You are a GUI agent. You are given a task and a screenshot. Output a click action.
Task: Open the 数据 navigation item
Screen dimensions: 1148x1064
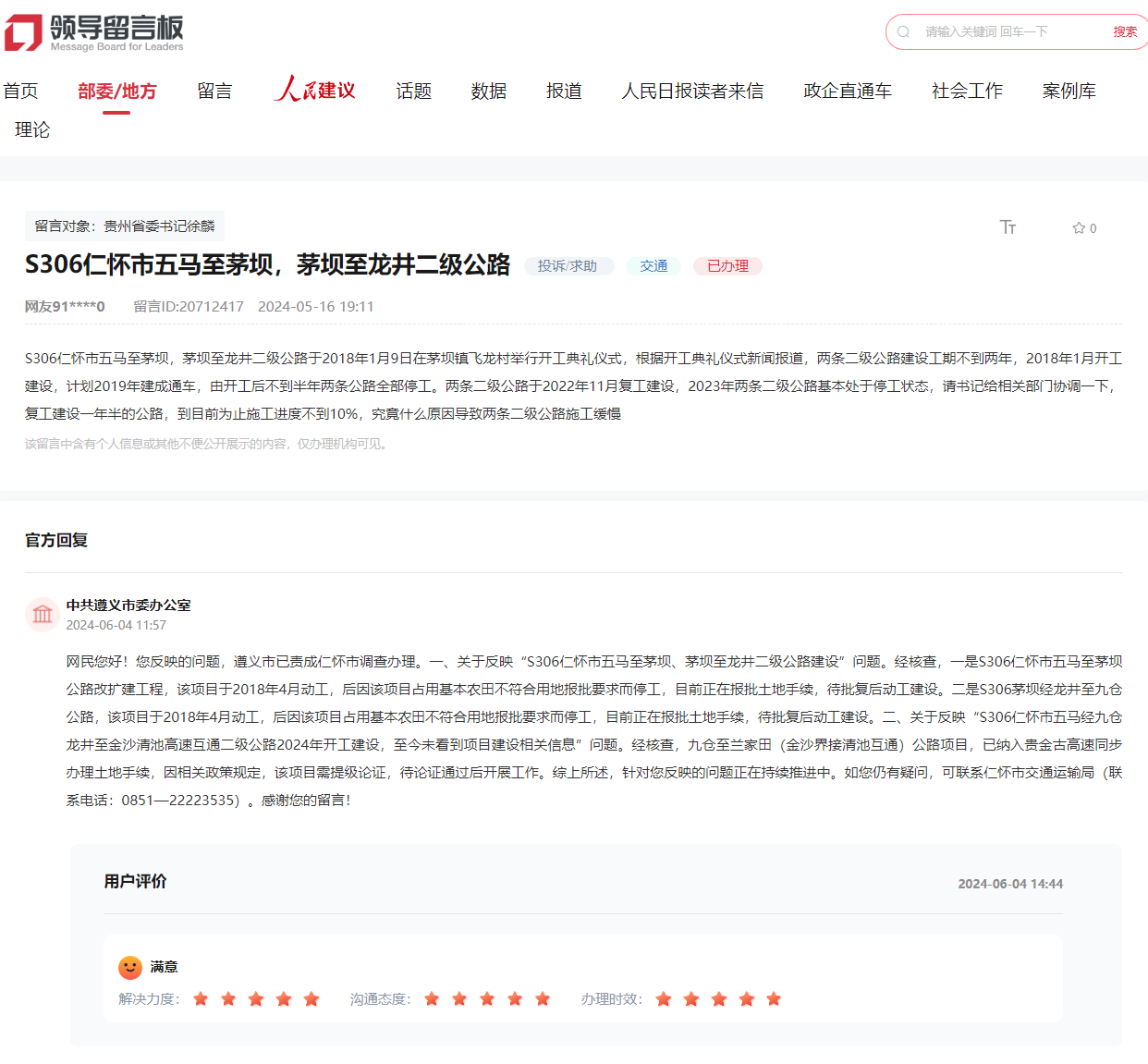point(490,90)
